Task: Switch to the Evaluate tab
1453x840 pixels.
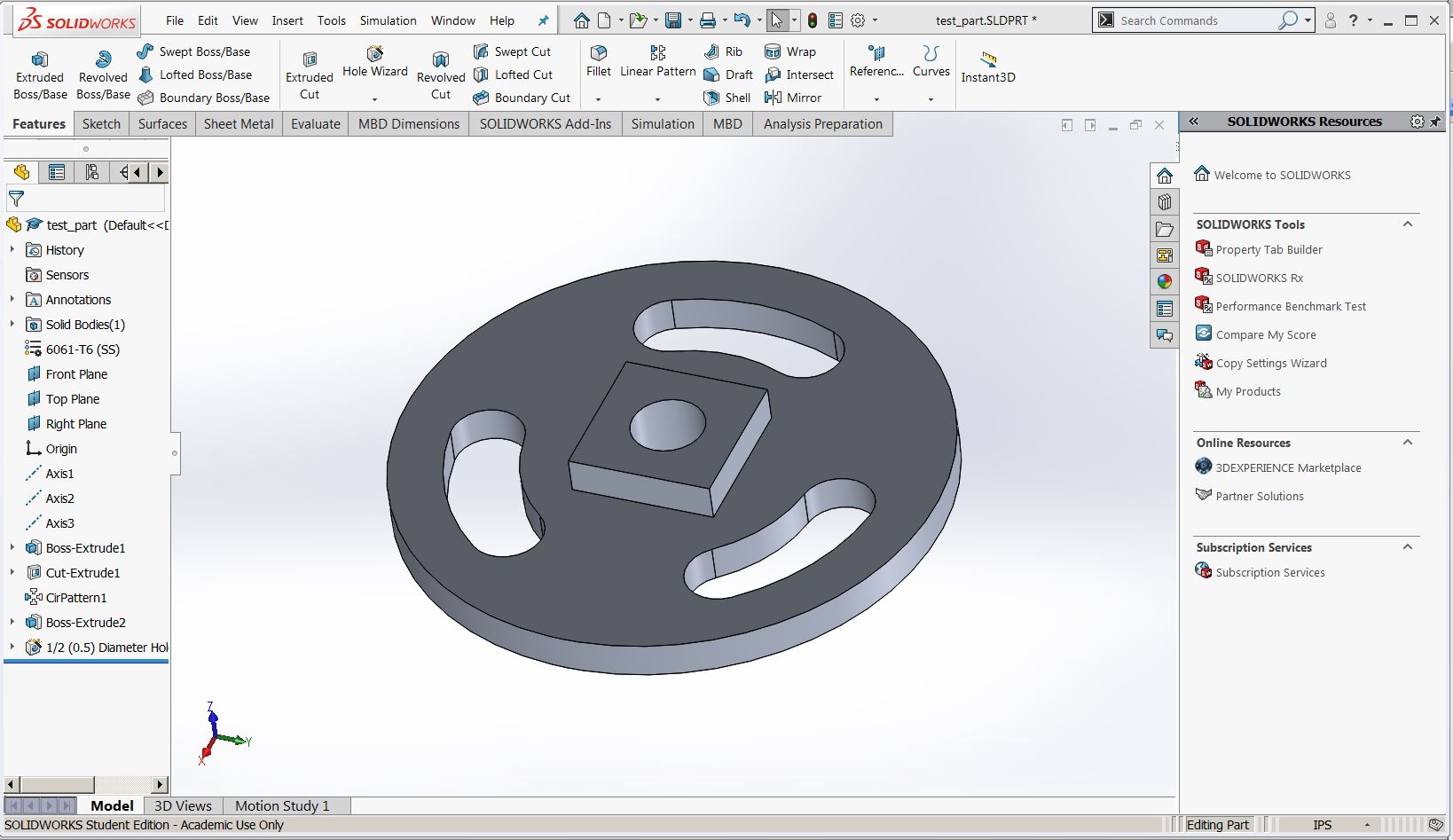Action: pos(315,123)
